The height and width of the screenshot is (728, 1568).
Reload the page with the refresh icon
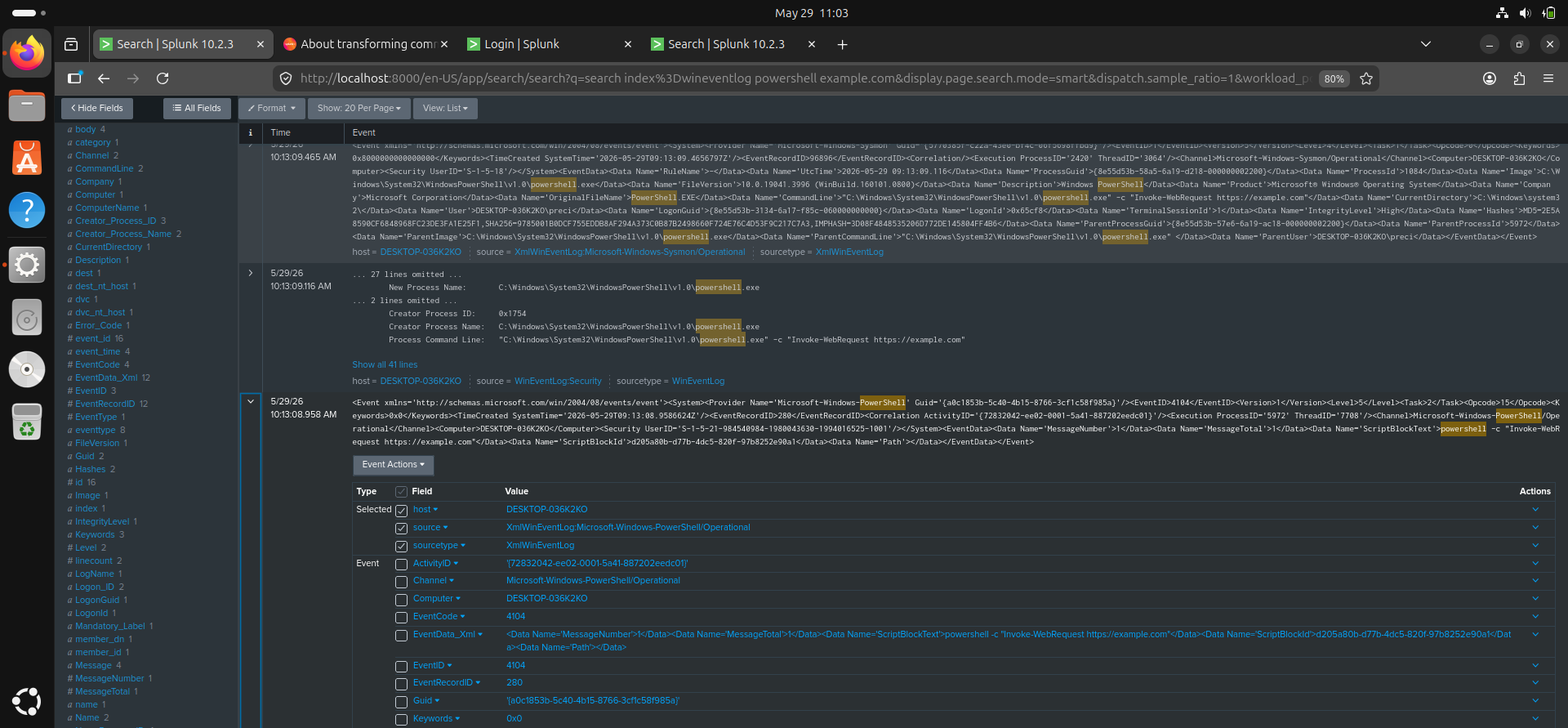pos(163,78)
